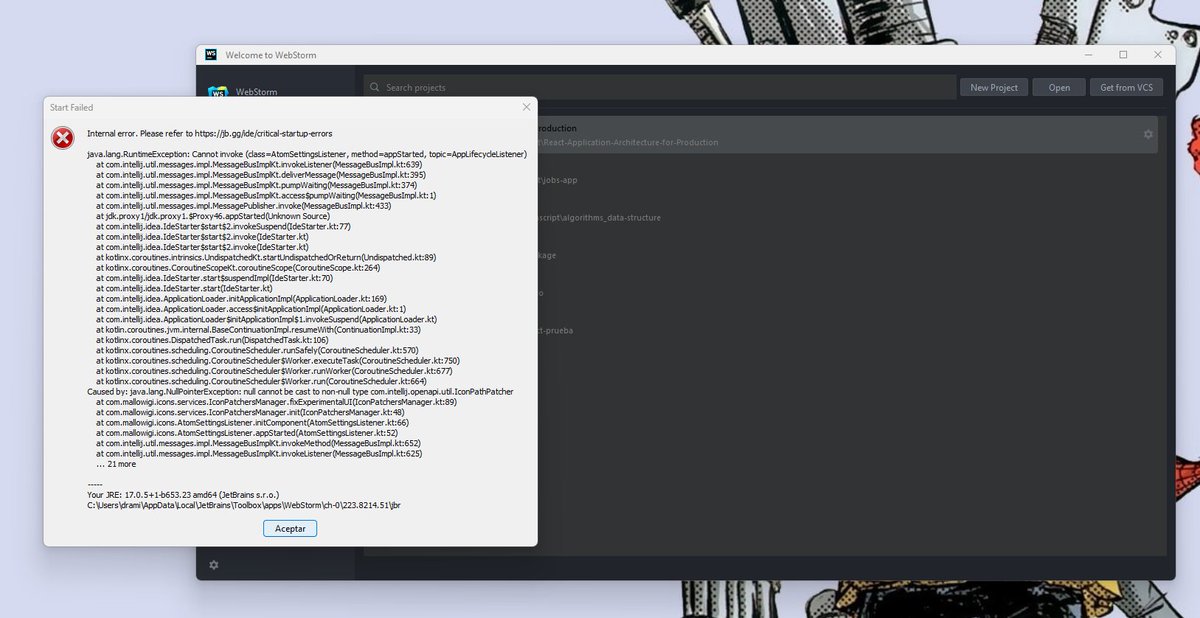This screenshot has width=1200, height=618.
Task: Minimize the Welcome to WebStorm window
Action: click(1087, 54)
